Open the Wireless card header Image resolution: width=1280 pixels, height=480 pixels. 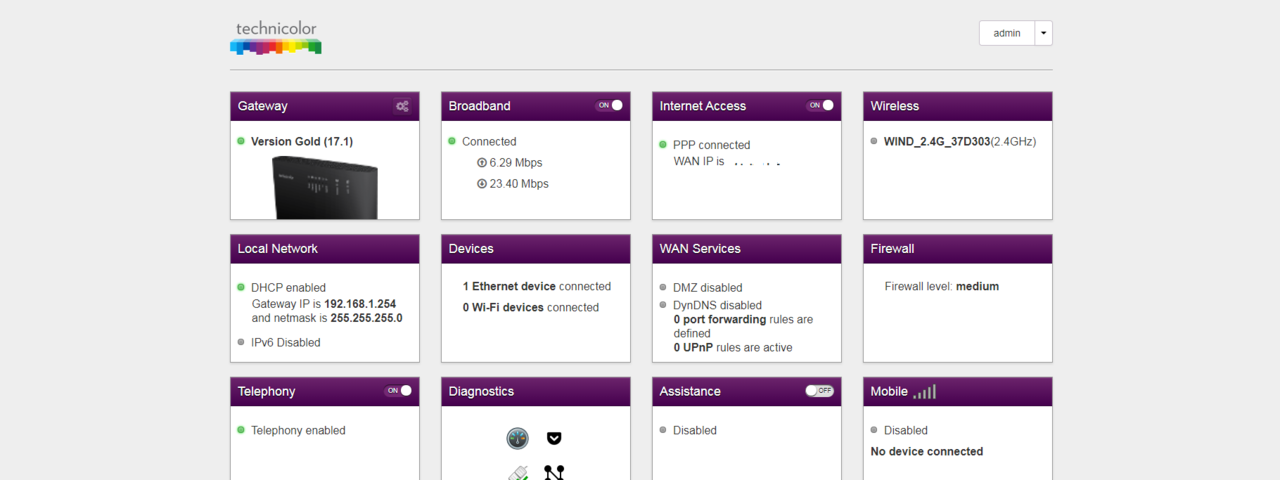[x=957, y=106]
